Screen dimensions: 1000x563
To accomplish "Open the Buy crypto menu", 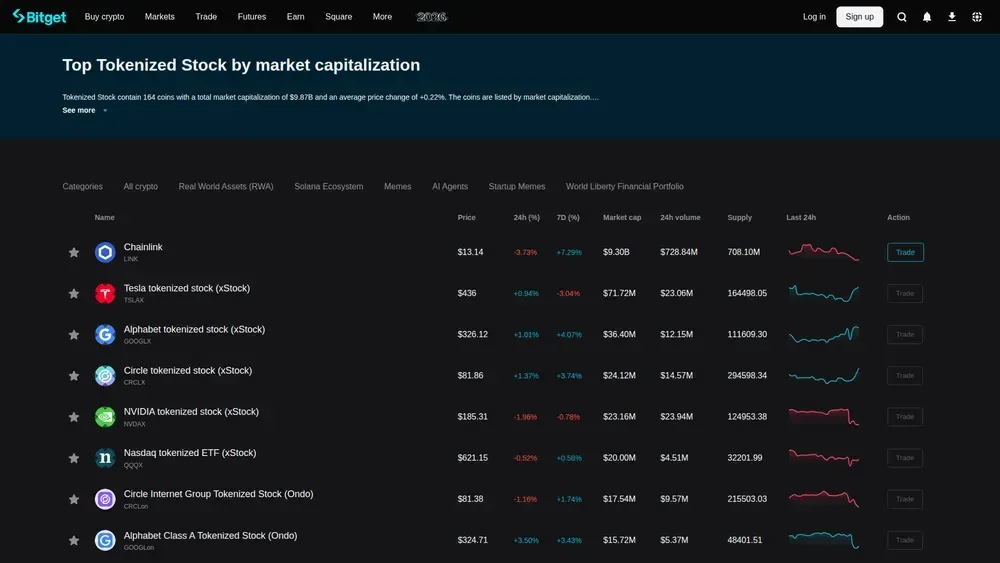I will tap(105, 17).
